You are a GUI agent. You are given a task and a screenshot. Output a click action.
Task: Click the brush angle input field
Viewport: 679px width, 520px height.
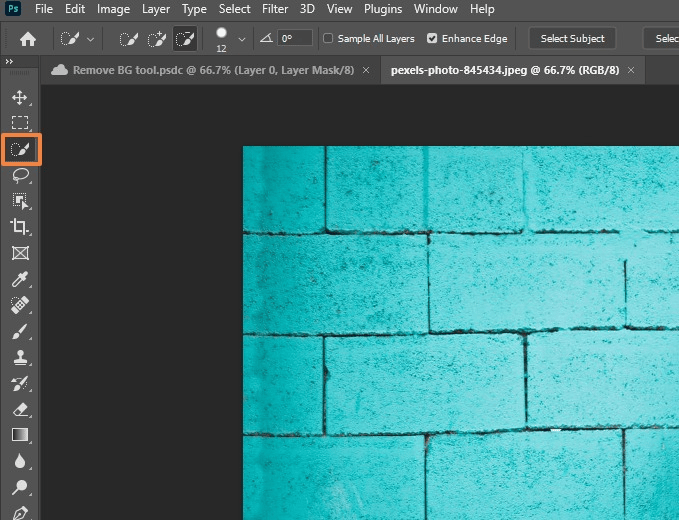(295, 39)
